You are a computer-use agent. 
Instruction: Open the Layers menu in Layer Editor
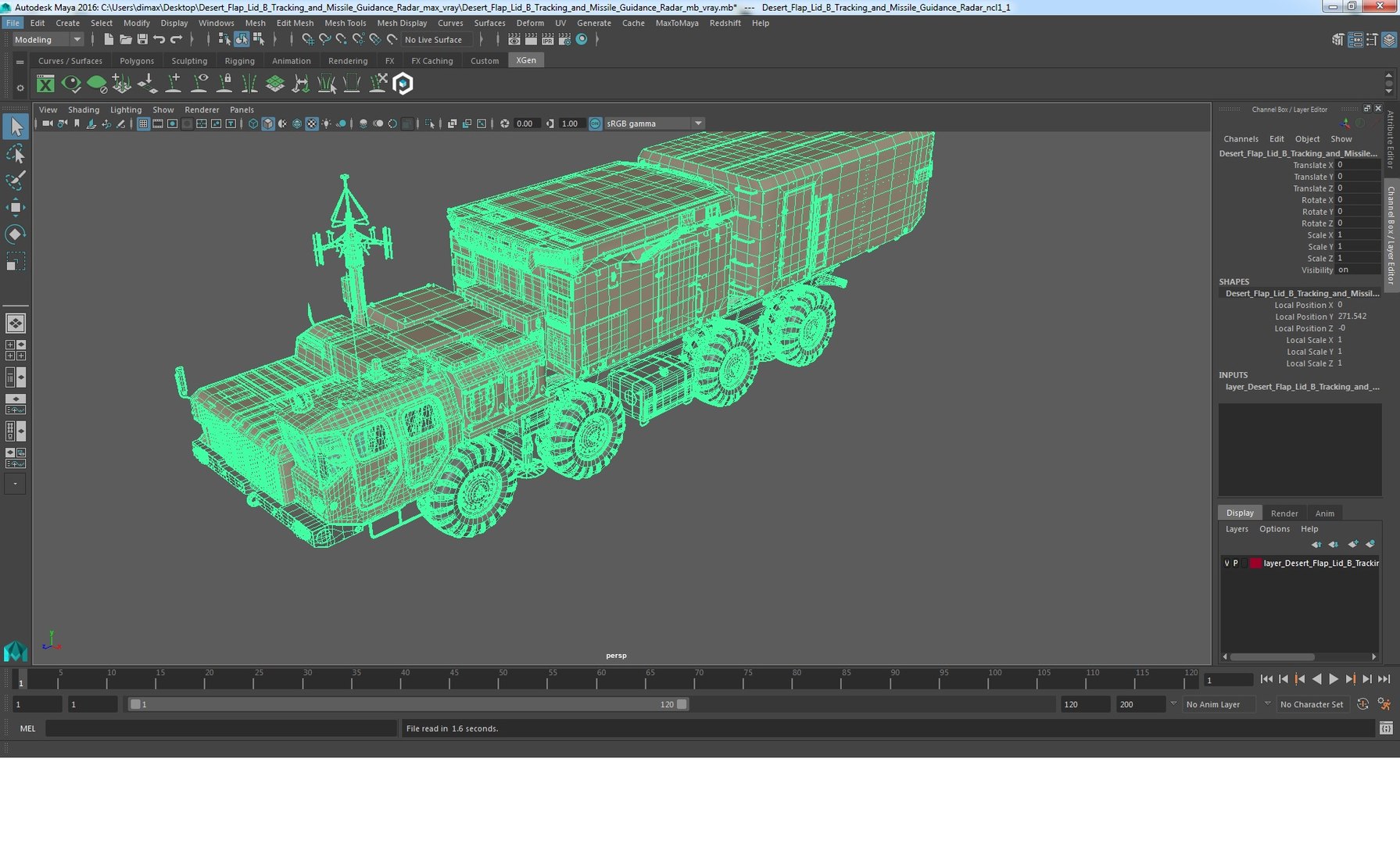coord(1236,529)
